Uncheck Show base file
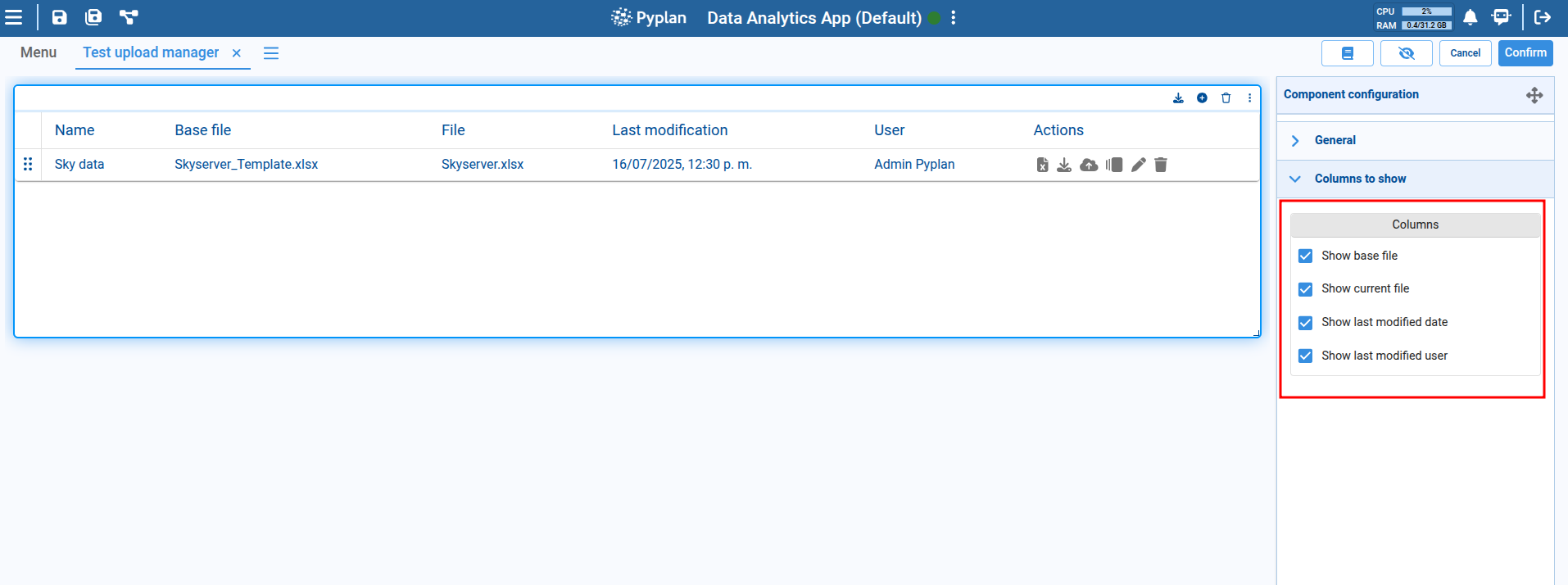 click(1306, 256)
